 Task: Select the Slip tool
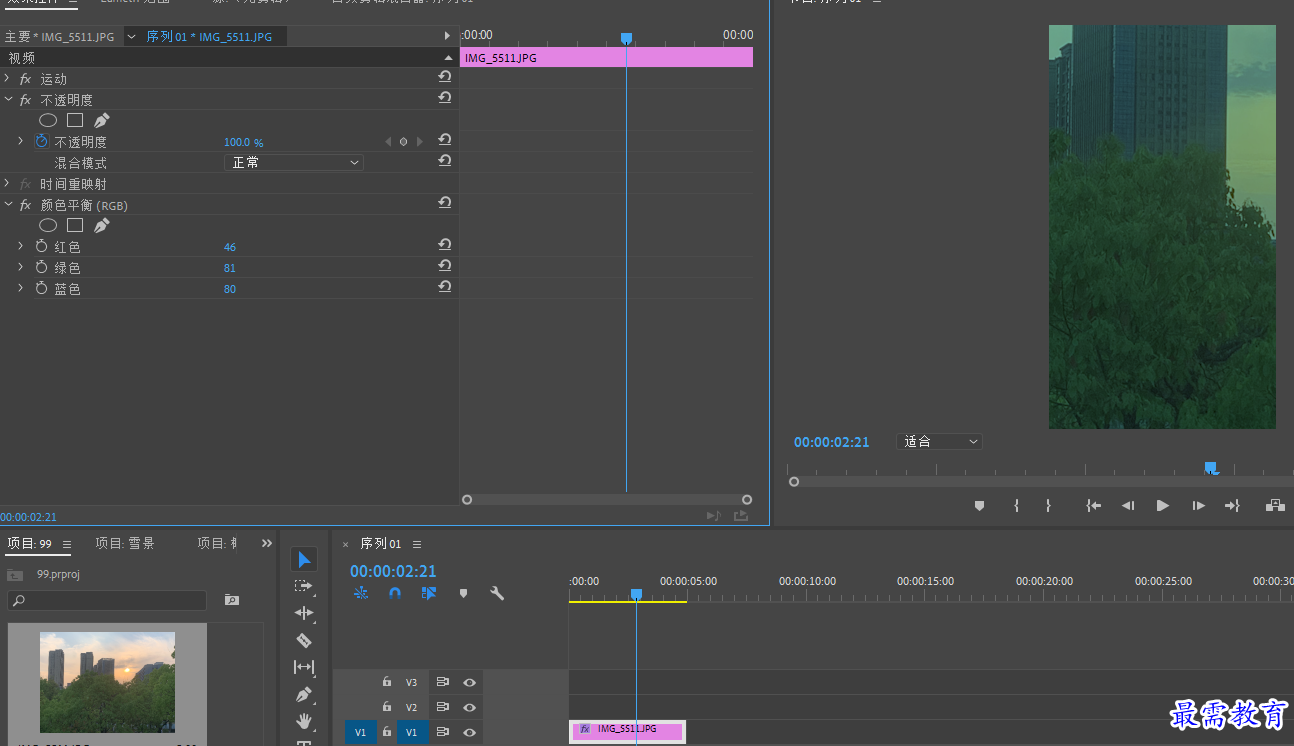(x=304, y=667)
